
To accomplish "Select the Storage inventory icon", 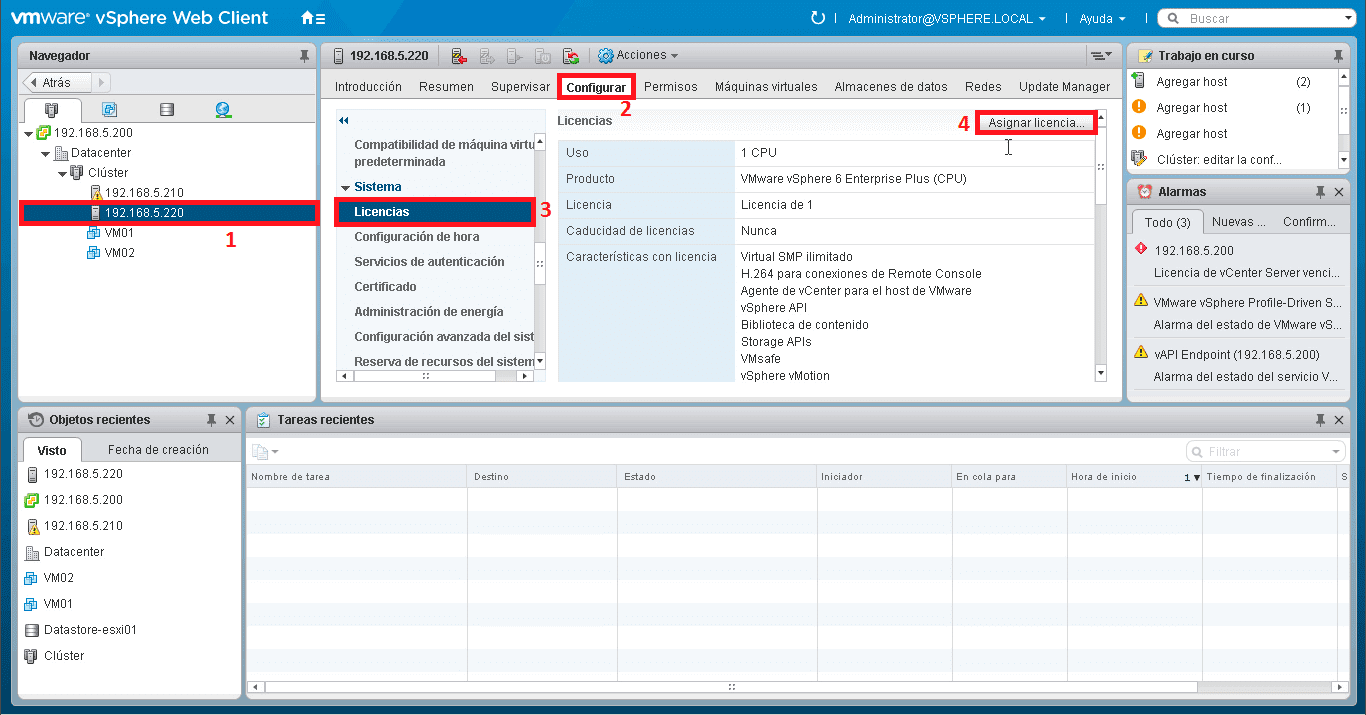I will point(167,110).
